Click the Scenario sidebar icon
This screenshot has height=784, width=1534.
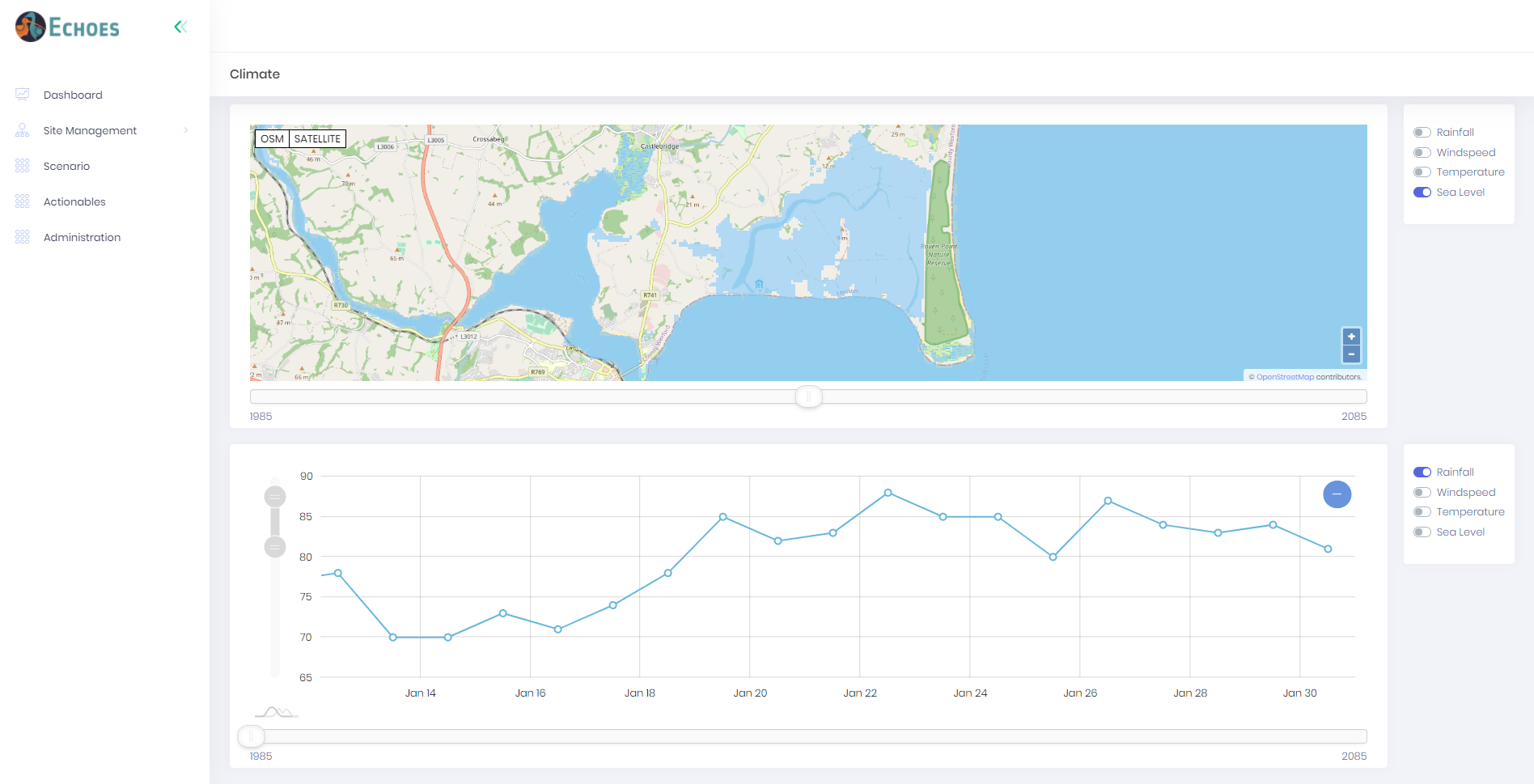(23, 166)
